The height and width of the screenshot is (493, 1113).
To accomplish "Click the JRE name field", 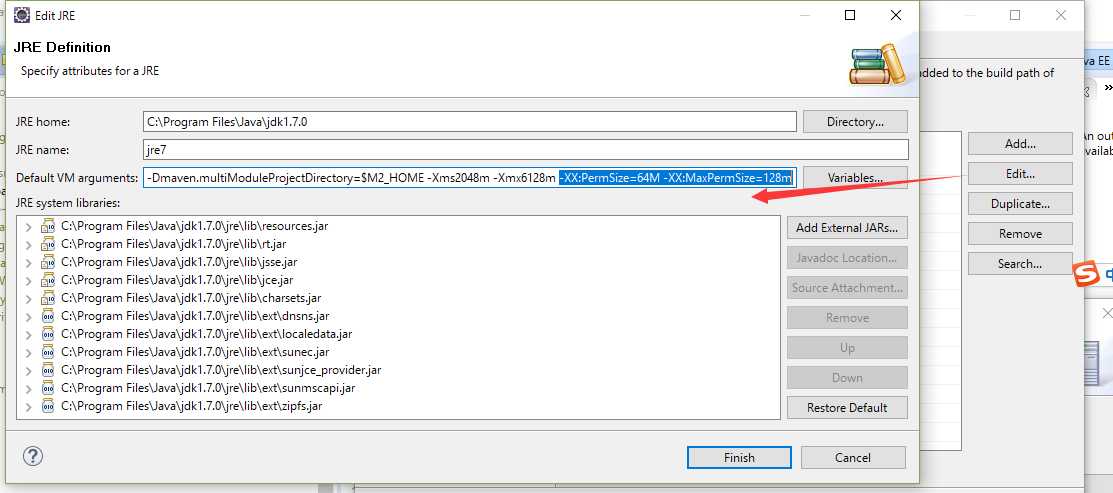I will (x=525, y=150).
